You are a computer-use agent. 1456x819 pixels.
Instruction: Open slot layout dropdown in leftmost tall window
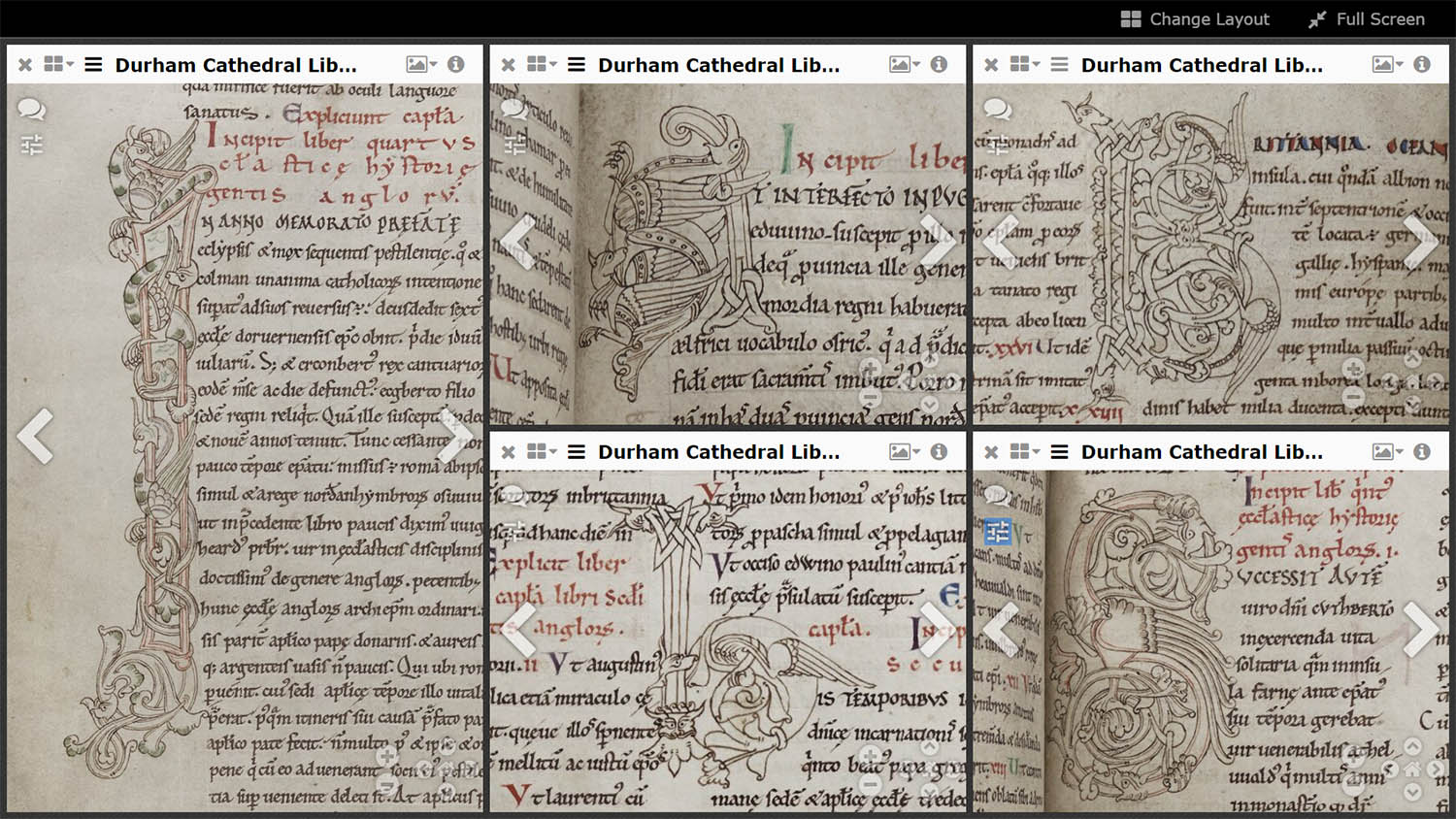(58, 64)
